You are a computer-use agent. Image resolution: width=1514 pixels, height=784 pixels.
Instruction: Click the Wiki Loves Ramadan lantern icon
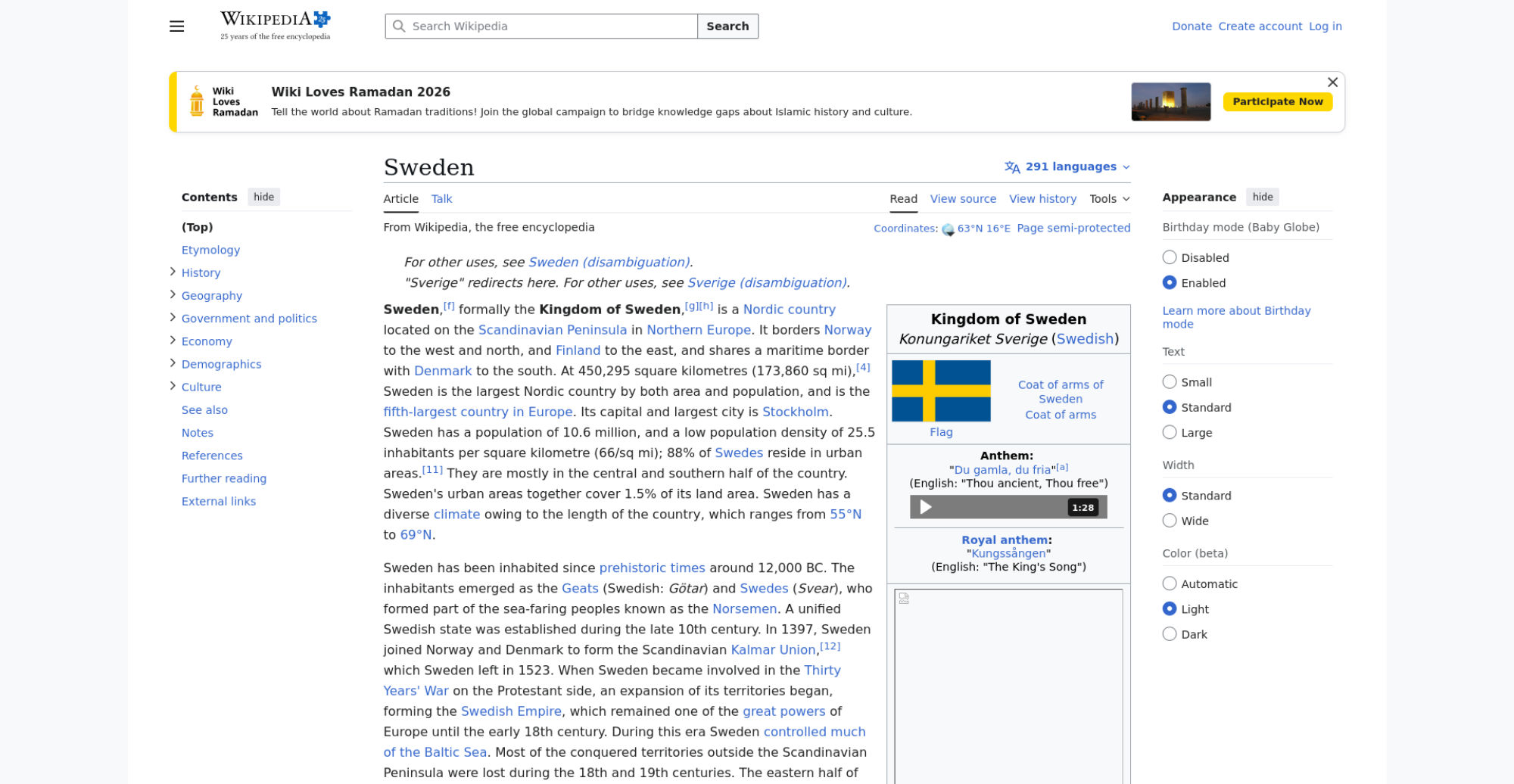[x=197, y=101]
